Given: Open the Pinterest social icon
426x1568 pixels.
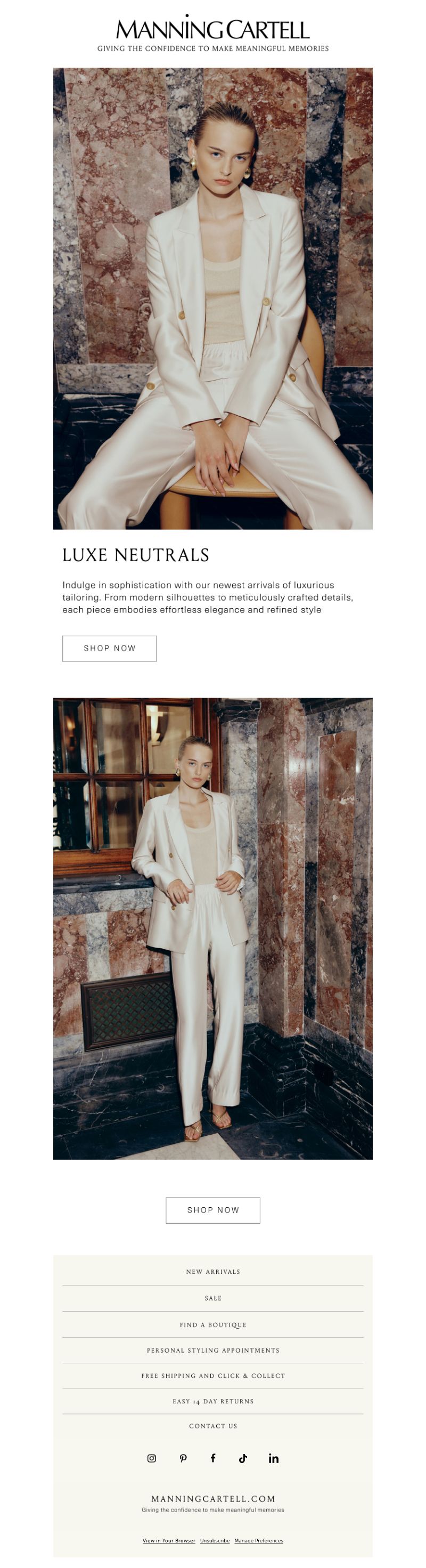Looking at the screenshot, I should point(183,1458).
